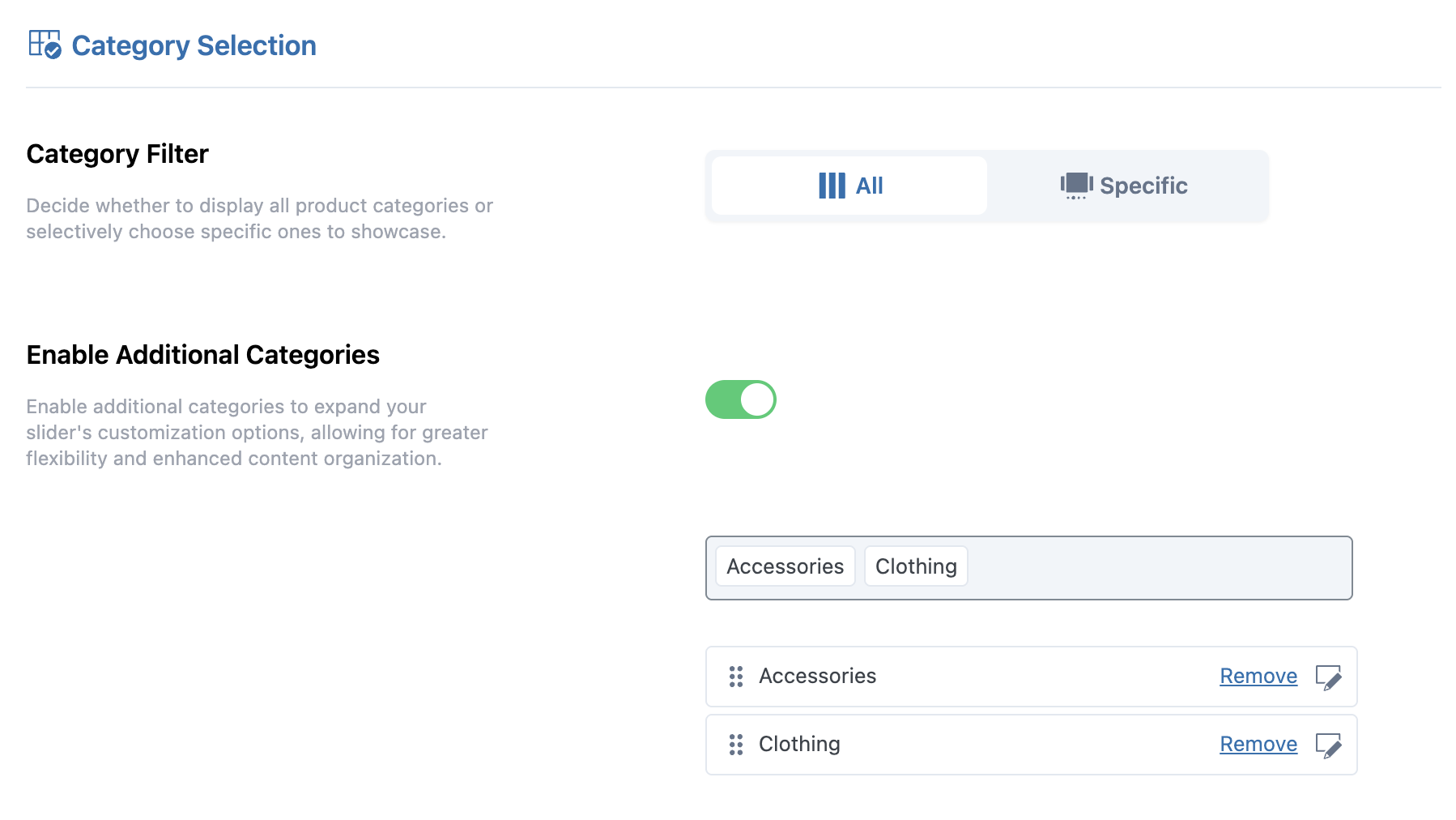Select the Clothing row name in the list
Viewport: 1456px width, 820px height.
[799, 744]
